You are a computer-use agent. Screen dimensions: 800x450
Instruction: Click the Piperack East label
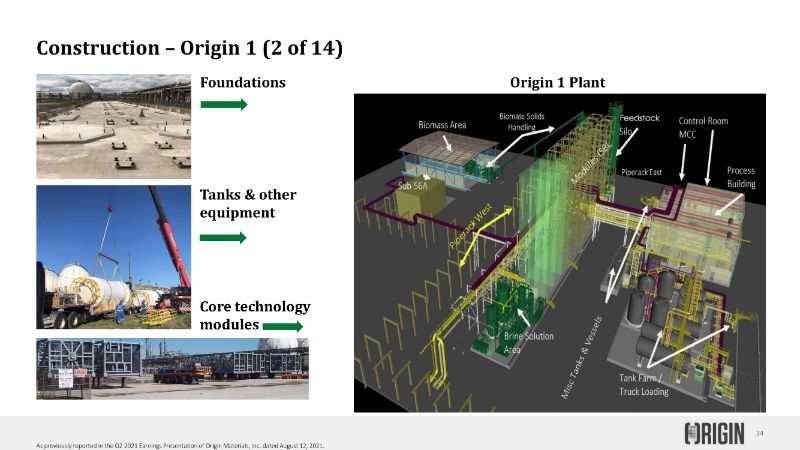pos(643,172)
